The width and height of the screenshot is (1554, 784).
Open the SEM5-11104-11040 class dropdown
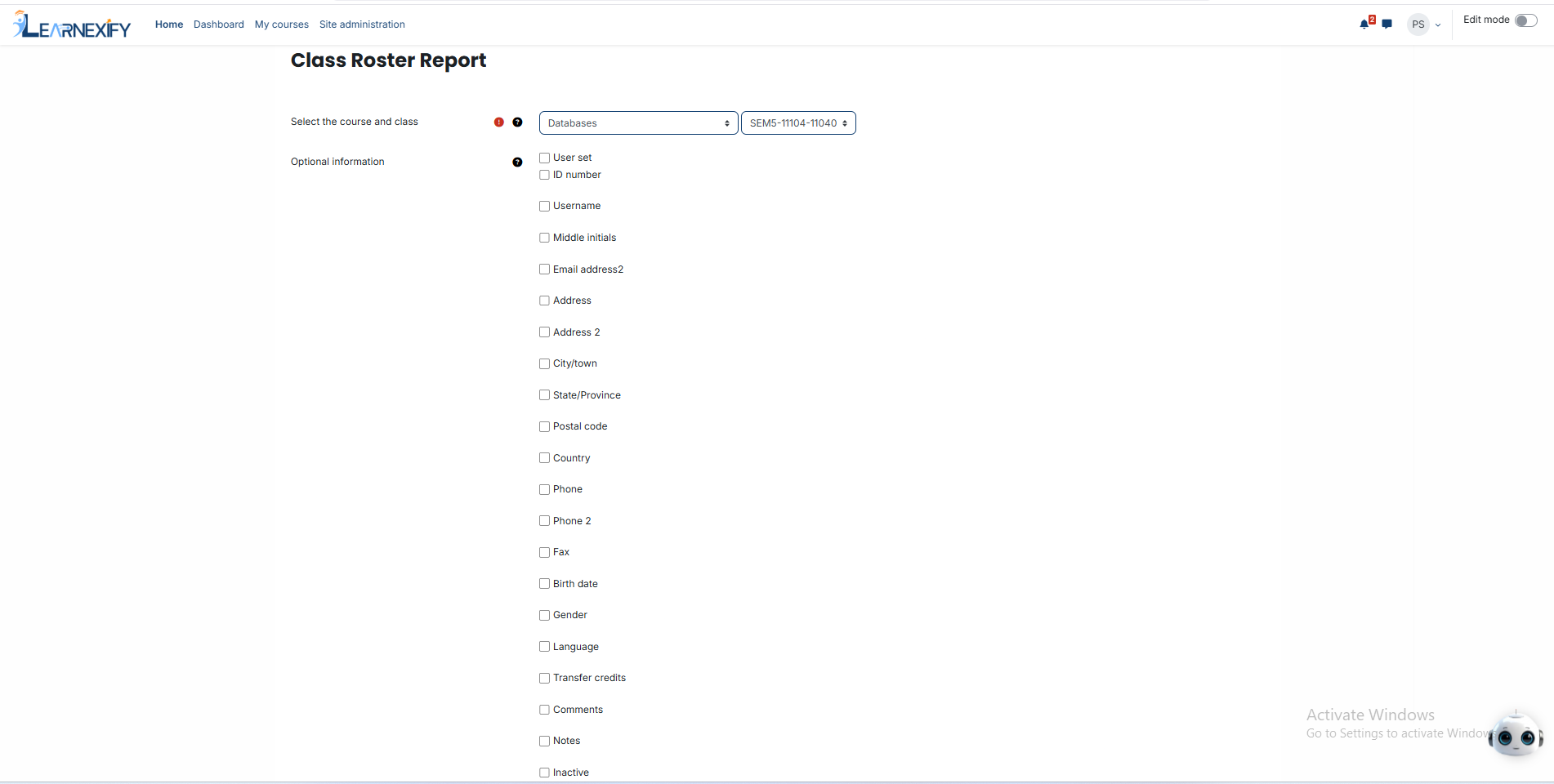[798, 122]
